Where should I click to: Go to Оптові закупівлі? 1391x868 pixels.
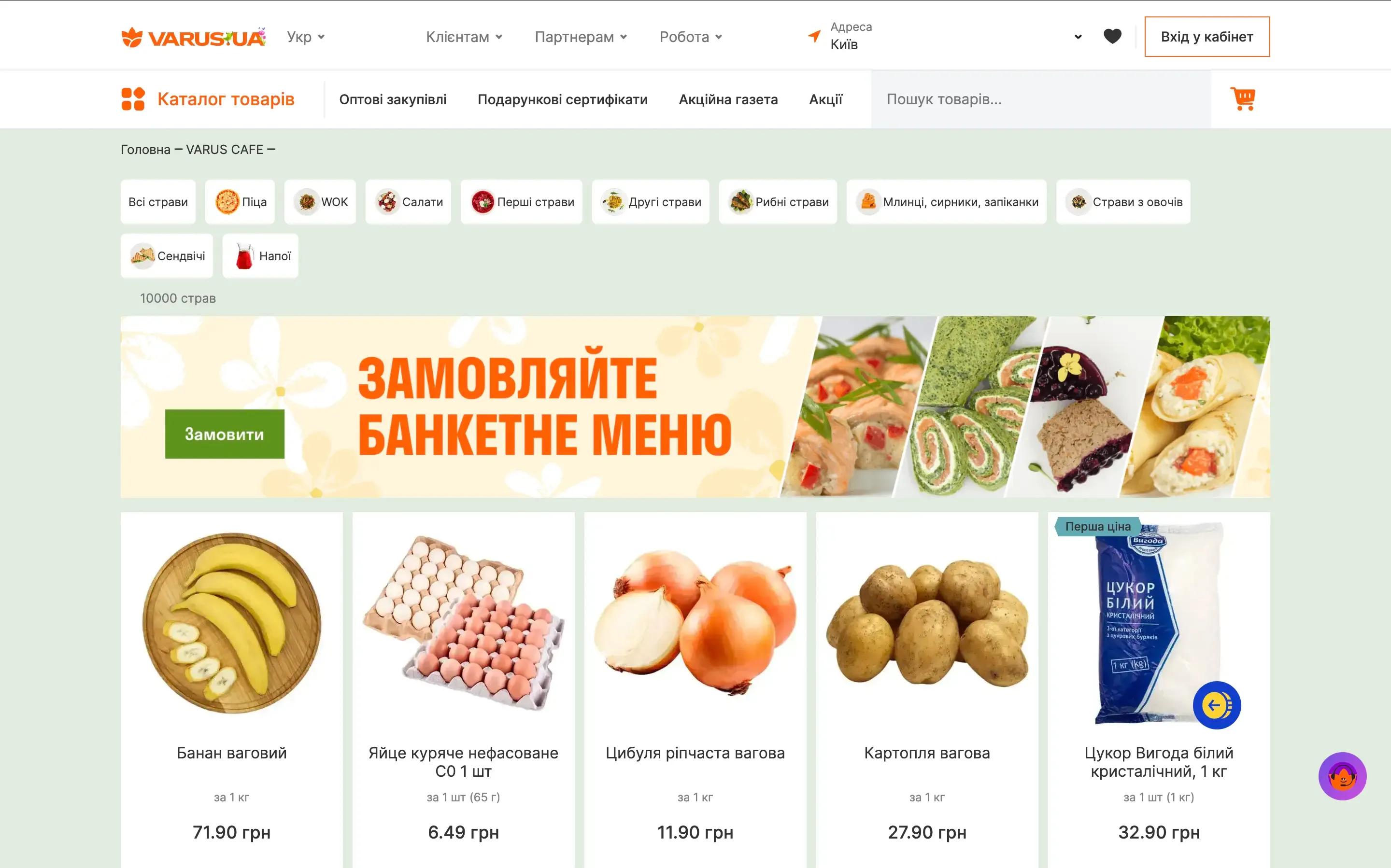pos(393,99)
